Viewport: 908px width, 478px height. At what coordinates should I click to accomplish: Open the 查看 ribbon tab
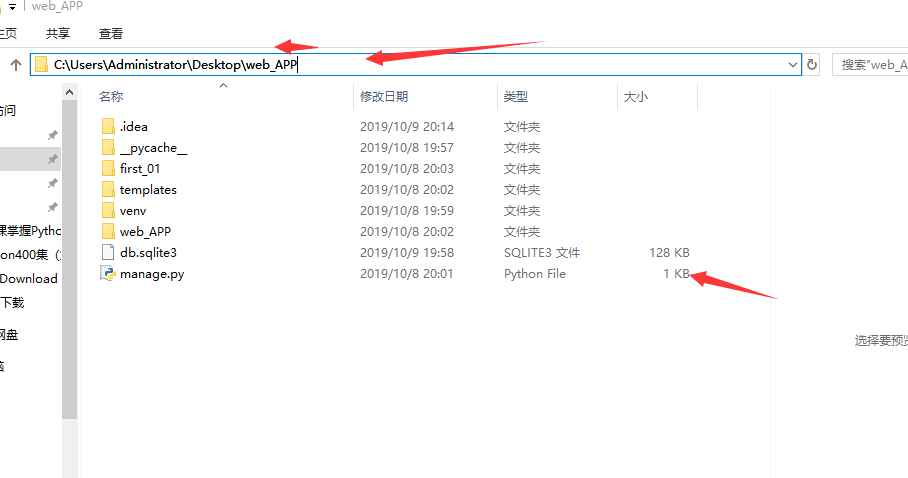(x=111, y=34)
